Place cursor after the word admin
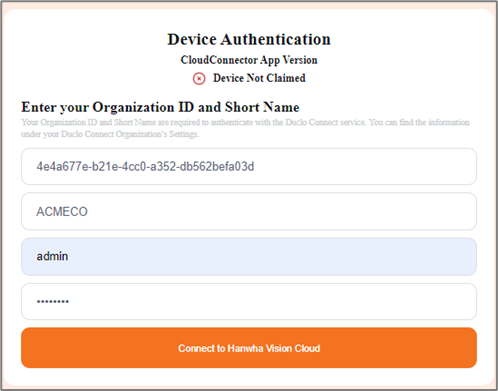 (x=69, y=256)
